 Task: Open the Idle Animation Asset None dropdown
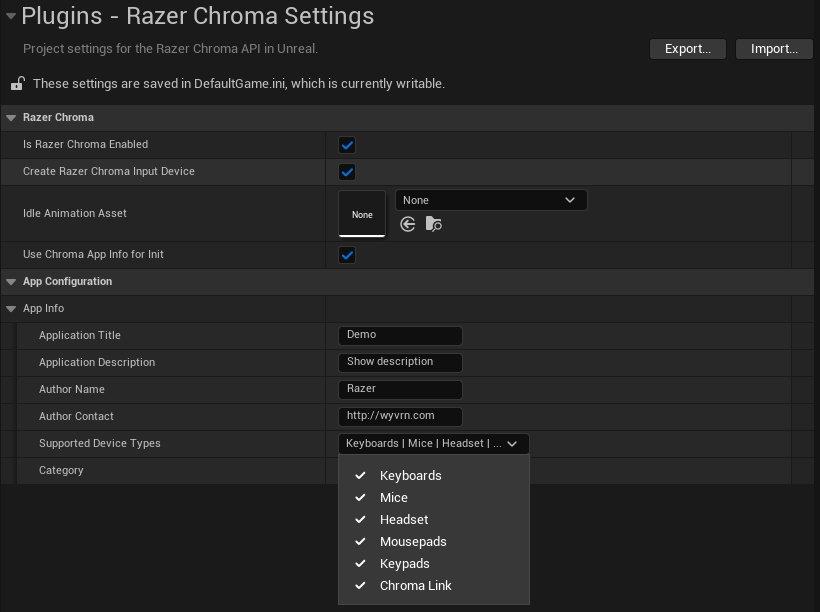(x=491, y=200)
